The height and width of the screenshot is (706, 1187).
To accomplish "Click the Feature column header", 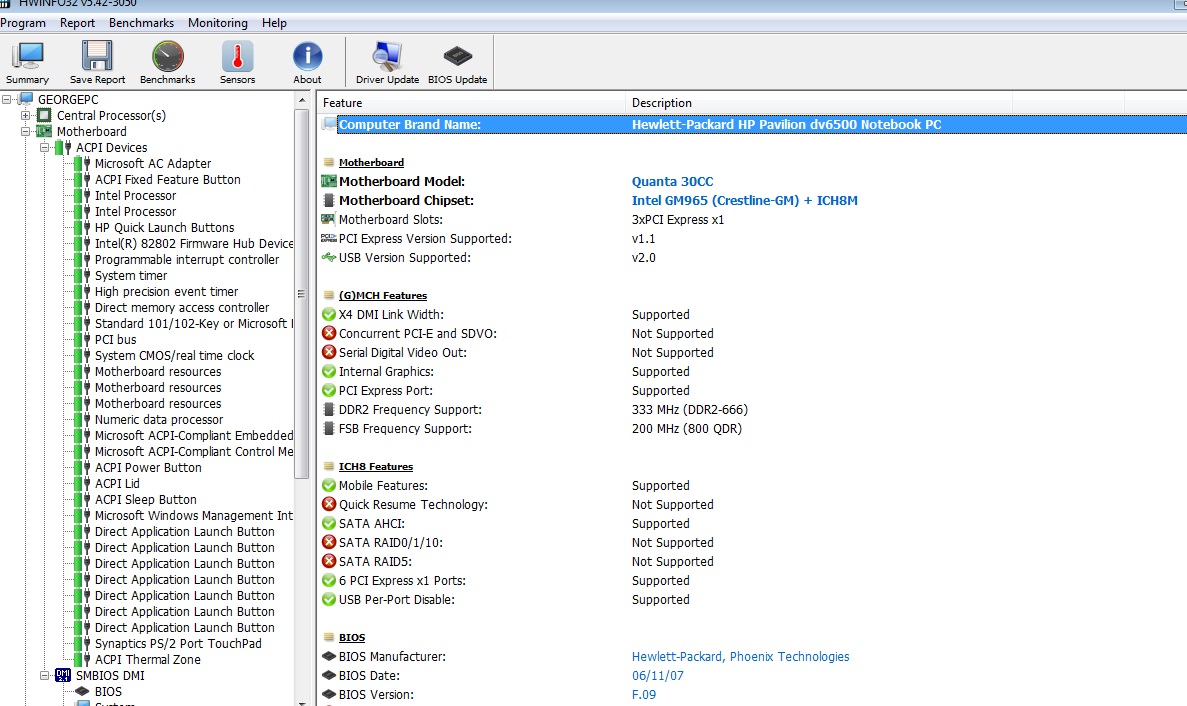I will pyautogui.click(x=471, y=103).
